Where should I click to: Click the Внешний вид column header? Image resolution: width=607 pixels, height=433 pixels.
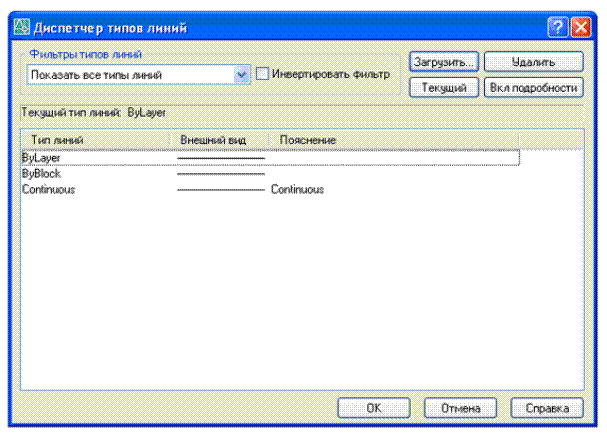(219, 140)
